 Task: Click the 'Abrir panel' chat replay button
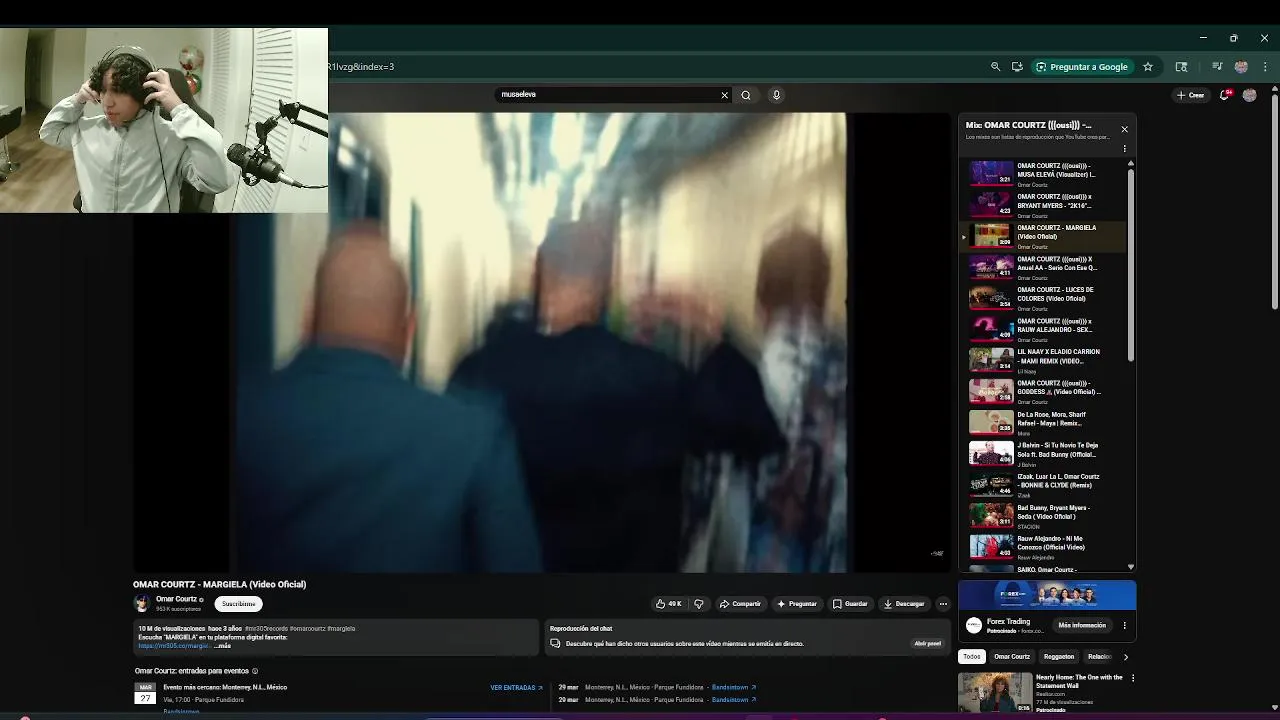pyautogui.click(x=927, y=644)
